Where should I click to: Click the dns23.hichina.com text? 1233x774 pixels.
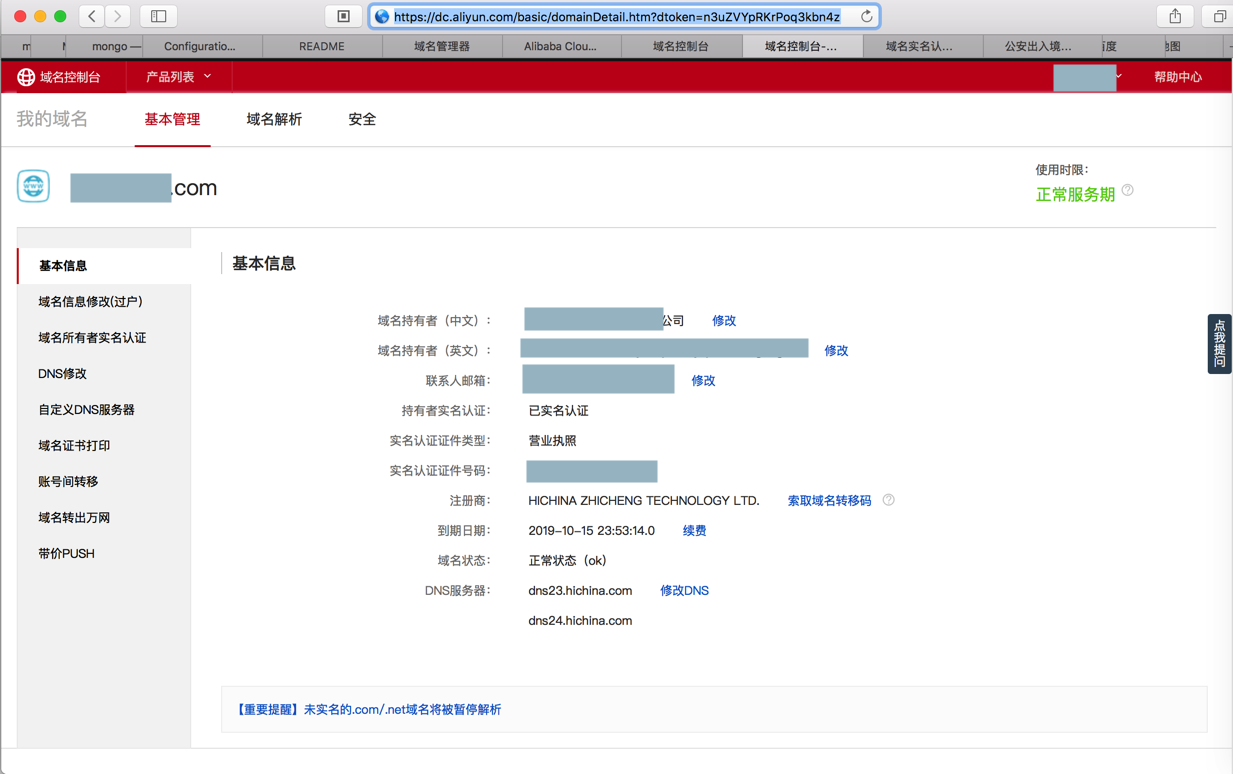pos(580,591)
